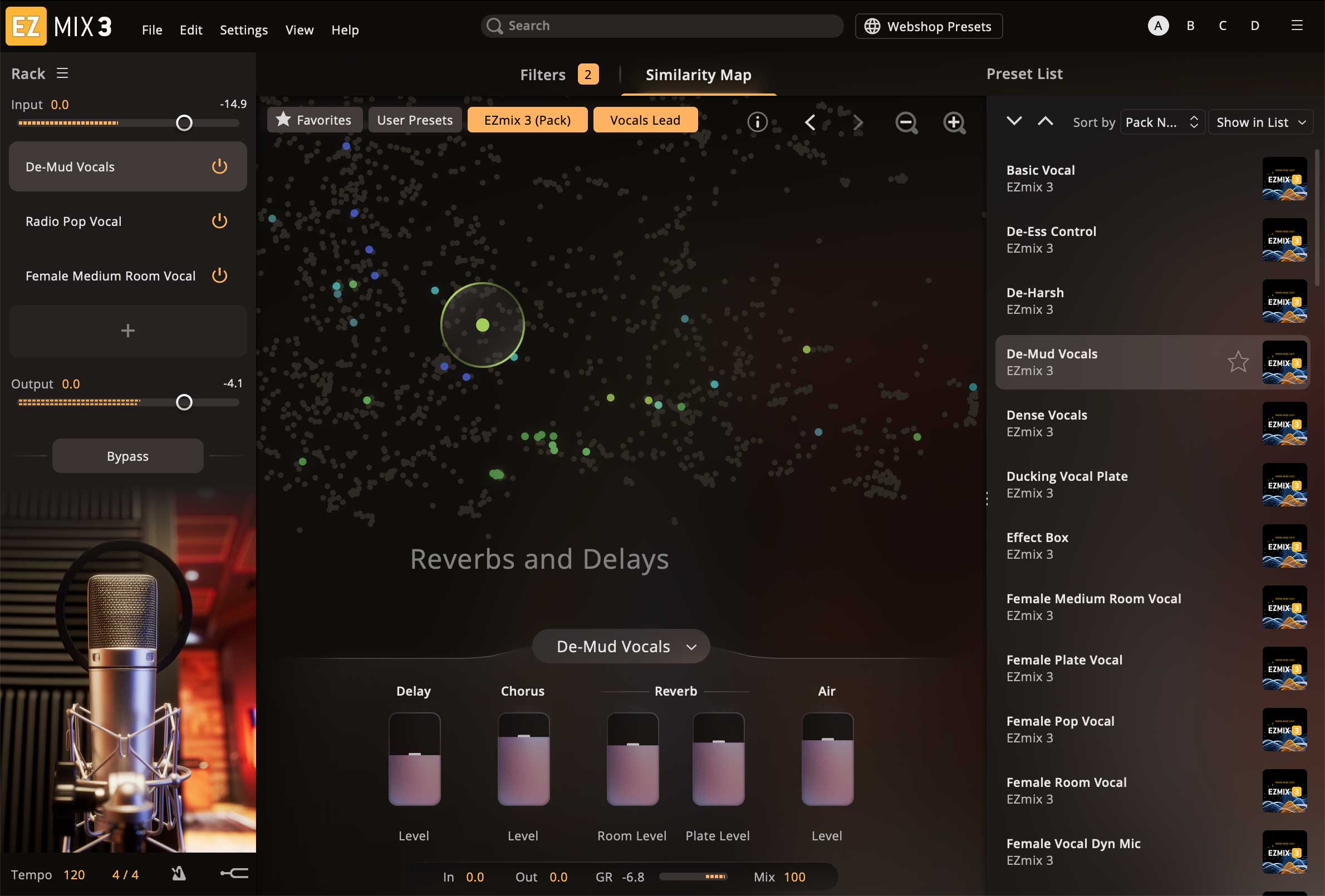Viewport: 1325px width, 896px height.
Task: Click the Input level slider handle
Action: 184,122
